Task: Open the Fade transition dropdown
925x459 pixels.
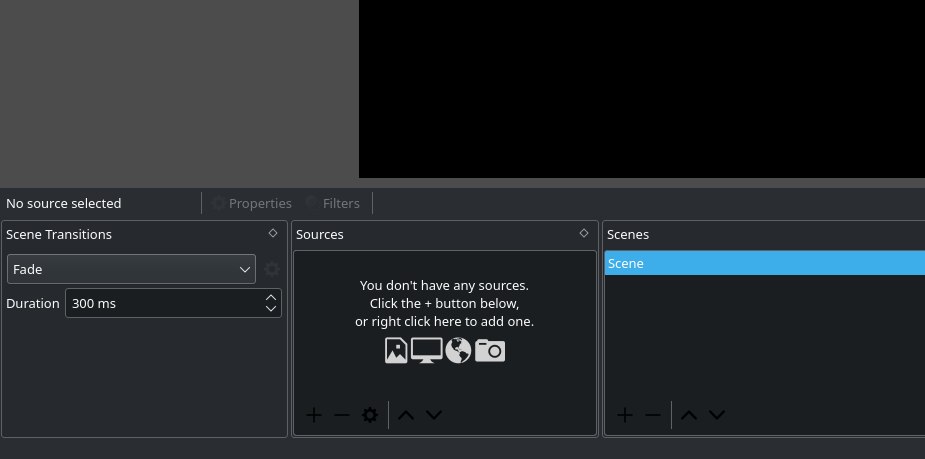Action: point(132,269)
